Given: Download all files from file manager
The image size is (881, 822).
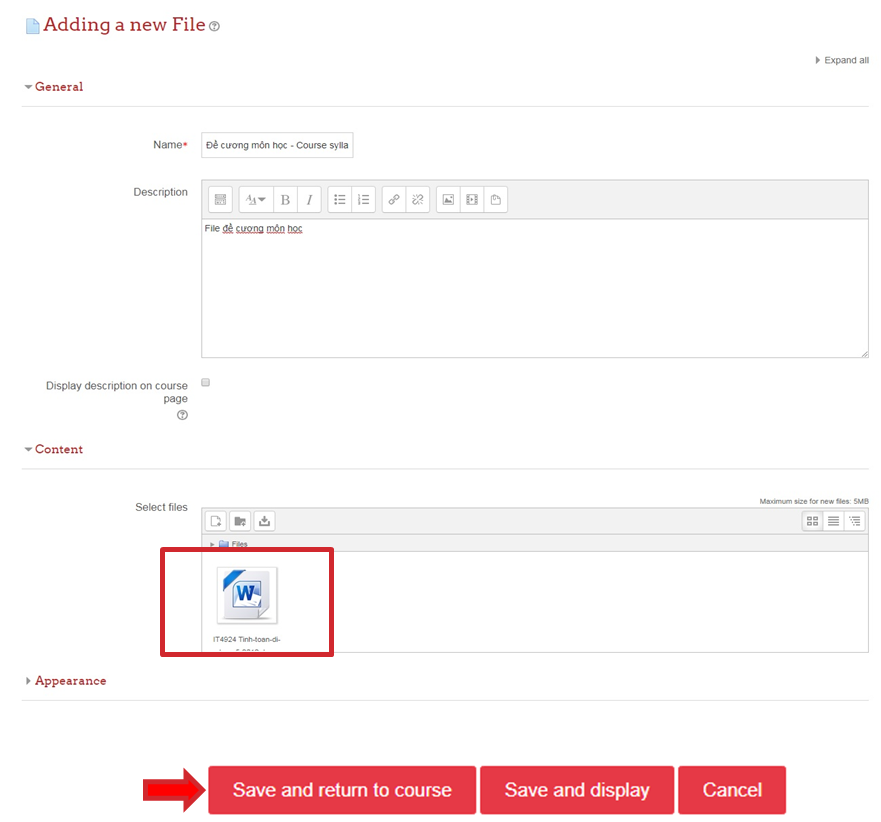Looking at the screenshot, I should pyautogui.click(x=264, y=521).
